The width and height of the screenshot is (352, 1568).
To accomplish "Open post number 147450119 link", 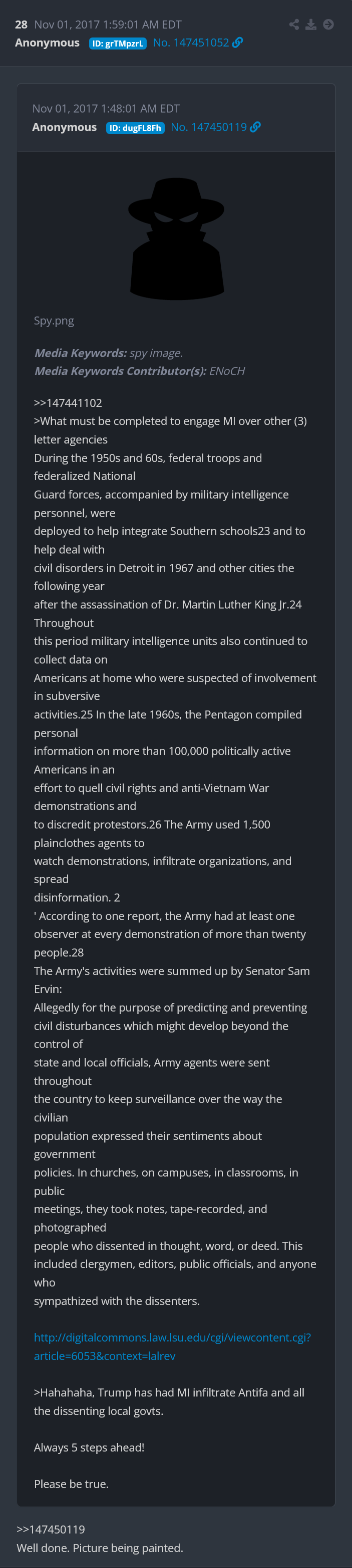I will click(x=209, y=127).
